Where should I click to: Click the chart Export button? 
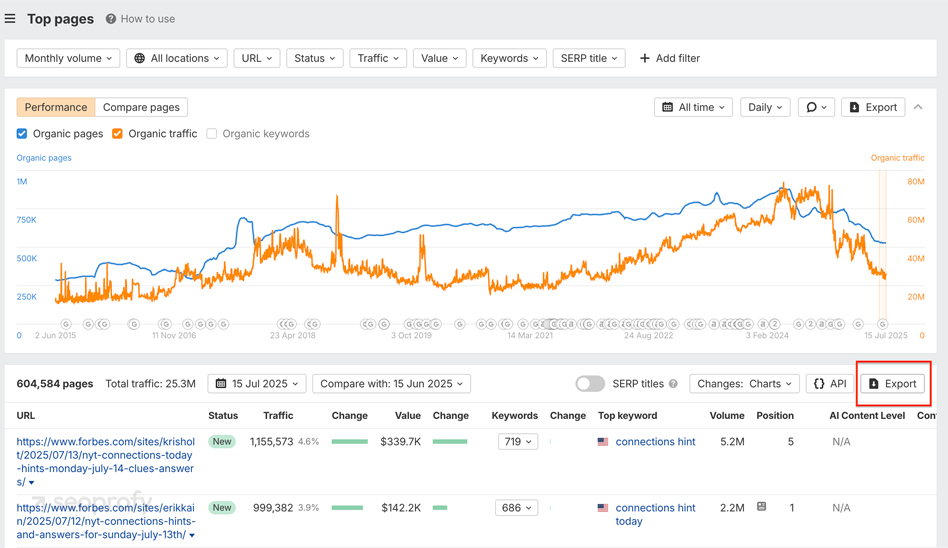873,107
